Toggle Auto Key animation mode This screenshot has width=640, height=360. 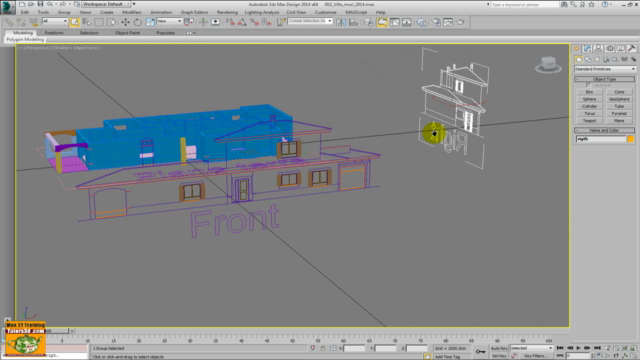click(x=499, y=348)
